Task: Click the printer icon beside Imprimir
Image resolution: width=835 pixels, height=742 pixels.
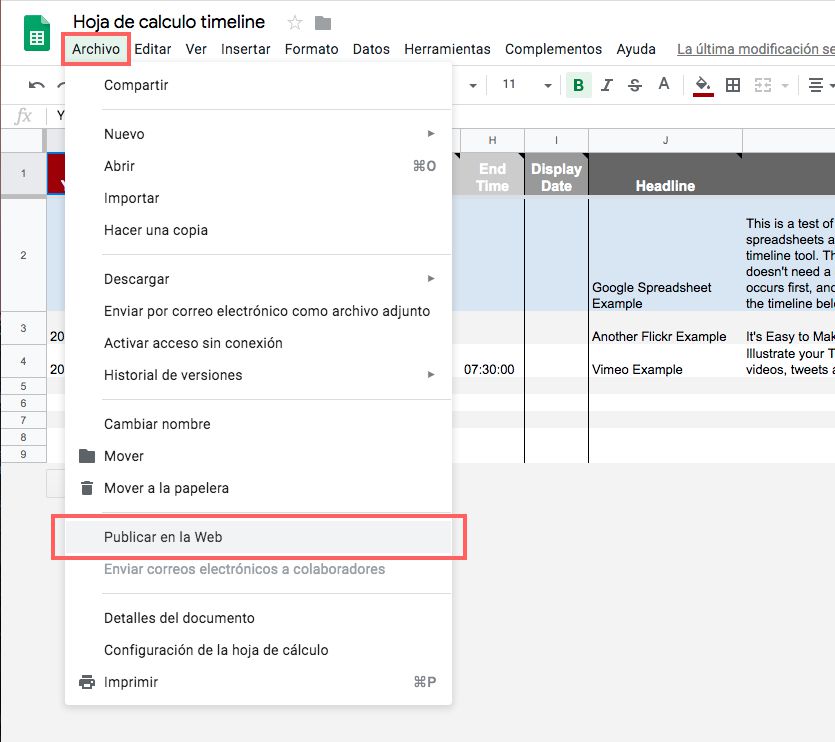Action: tap(87, 682)
